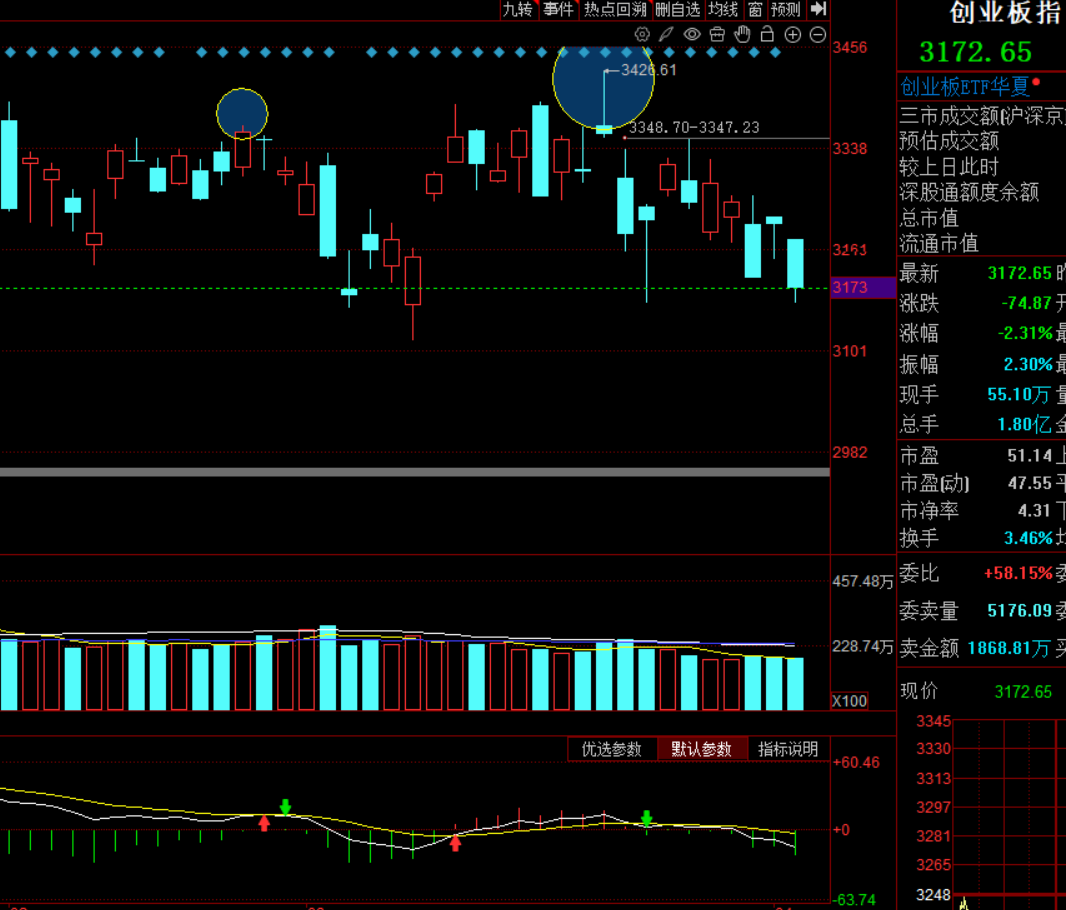Toggle the chart lock icon
This screenshot has height=910, width=1066.
pyautogui.click(x=768, y=34)
